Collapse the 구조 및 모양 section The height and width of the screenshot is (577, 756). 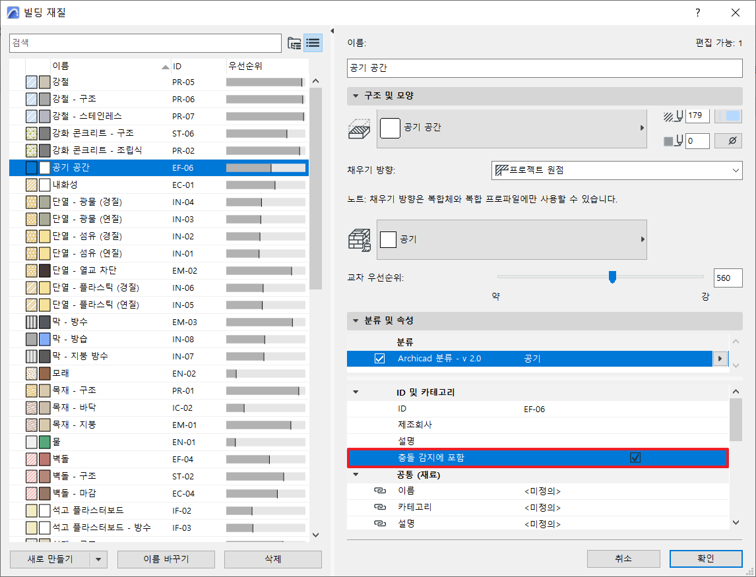pyautogui.click(x=355, y=96)
